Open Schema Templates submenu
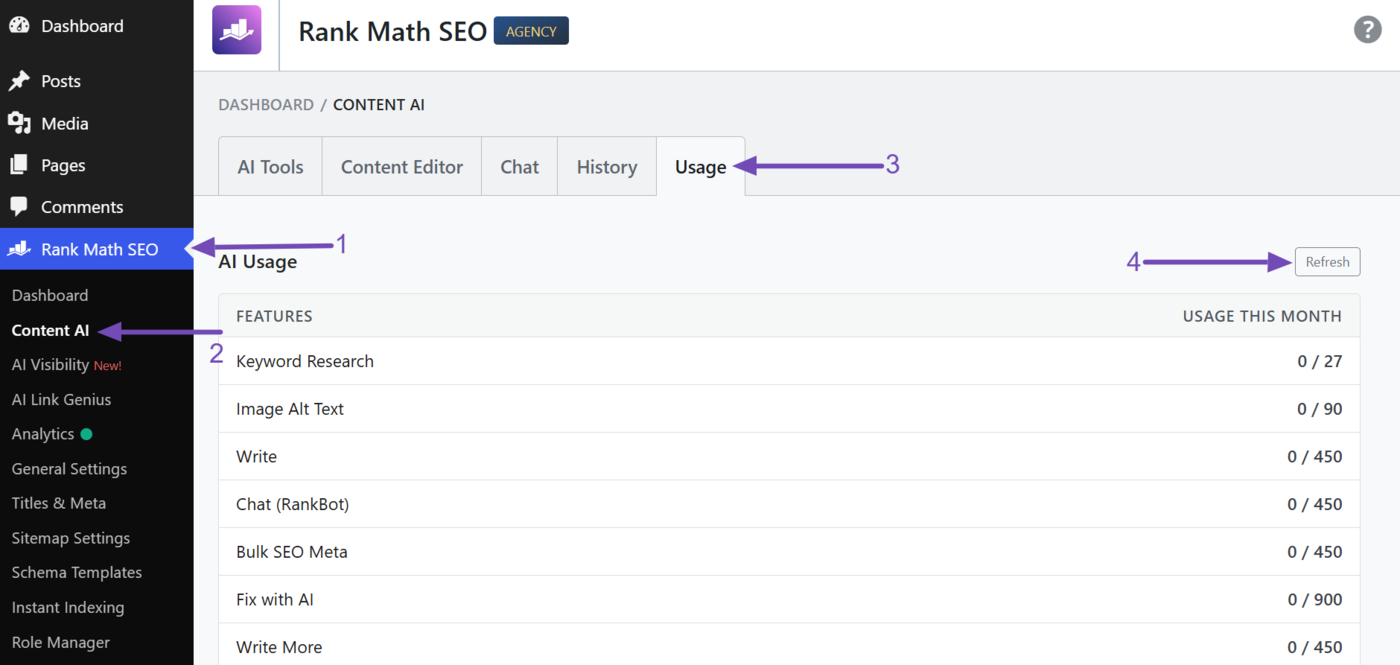This screenshot has width=1400, height=665. tap(77, 572)
